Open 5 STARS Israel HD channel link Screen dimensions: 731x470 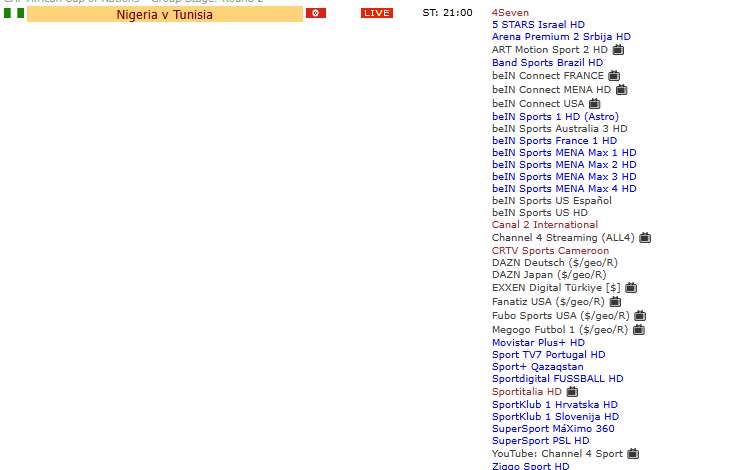point(538,24)
